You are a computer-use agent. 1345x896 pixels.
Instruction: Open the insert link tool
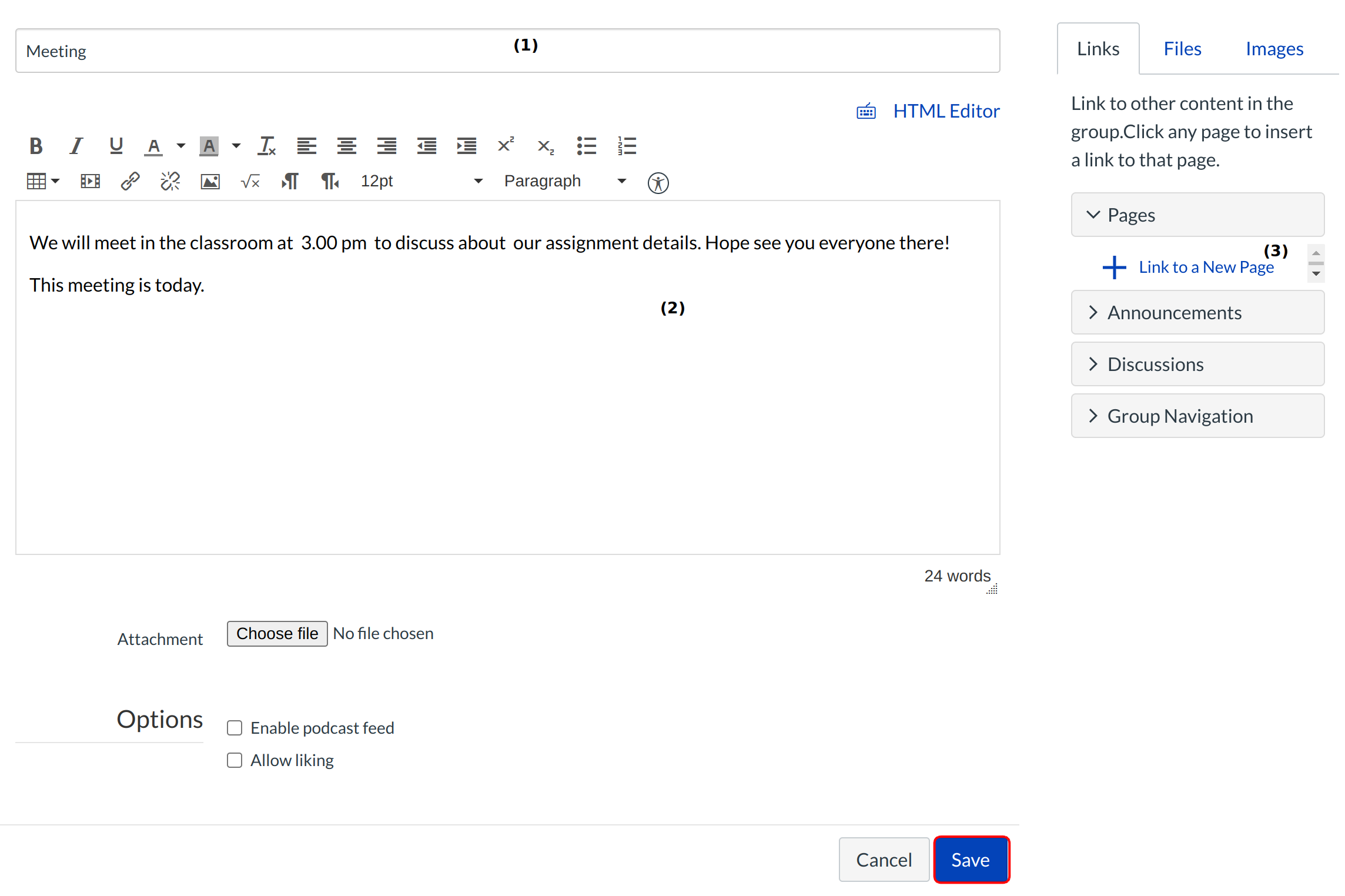(130, 181)
